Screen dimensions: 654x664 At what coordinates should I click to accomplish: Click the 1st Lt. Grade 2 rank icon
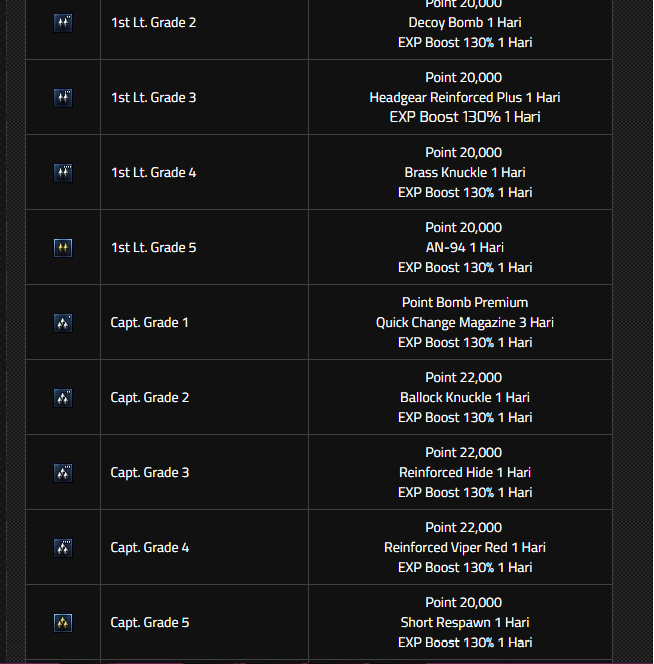63,22
